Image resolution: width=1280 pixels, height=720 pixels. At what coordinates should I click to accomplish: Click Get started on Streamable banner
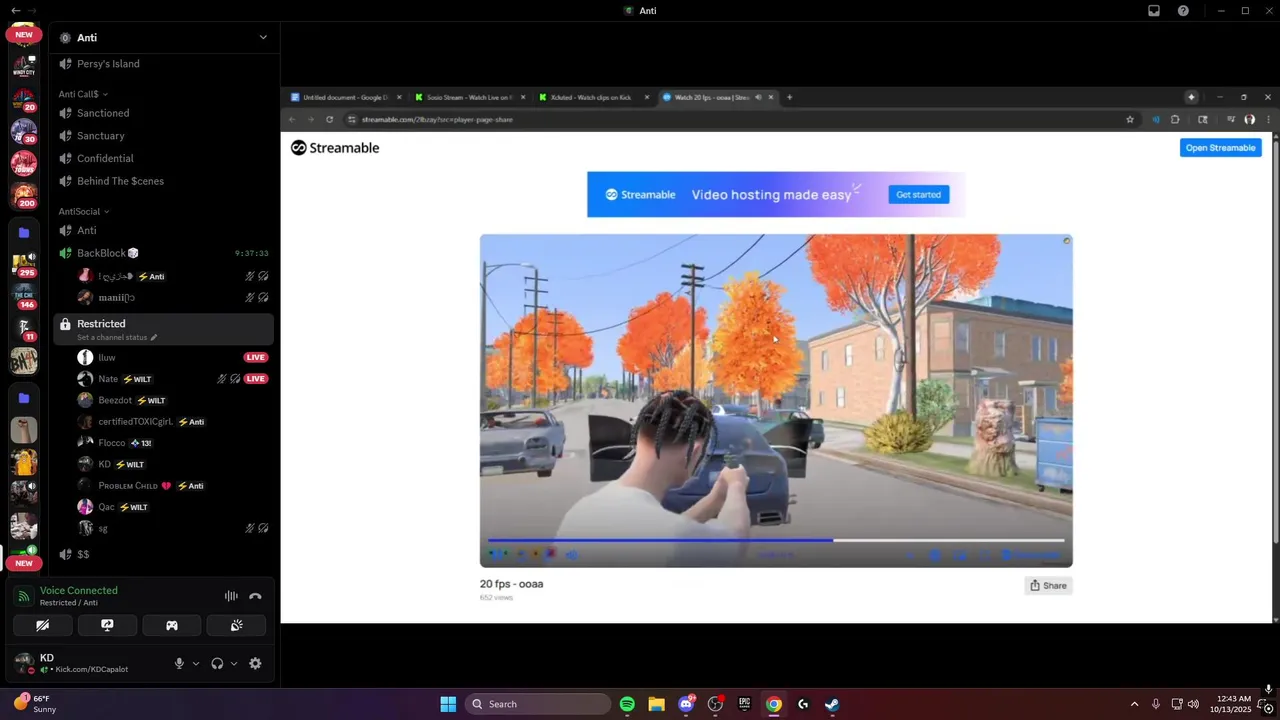pyautogui.click(x=918, y=195)
